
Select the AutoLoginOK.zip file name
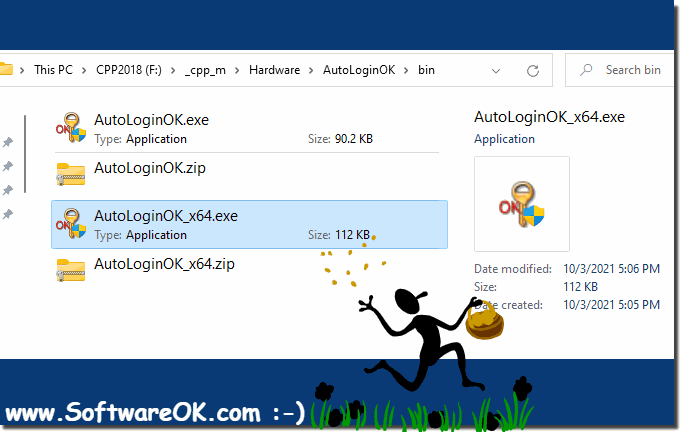click(150, 168)
